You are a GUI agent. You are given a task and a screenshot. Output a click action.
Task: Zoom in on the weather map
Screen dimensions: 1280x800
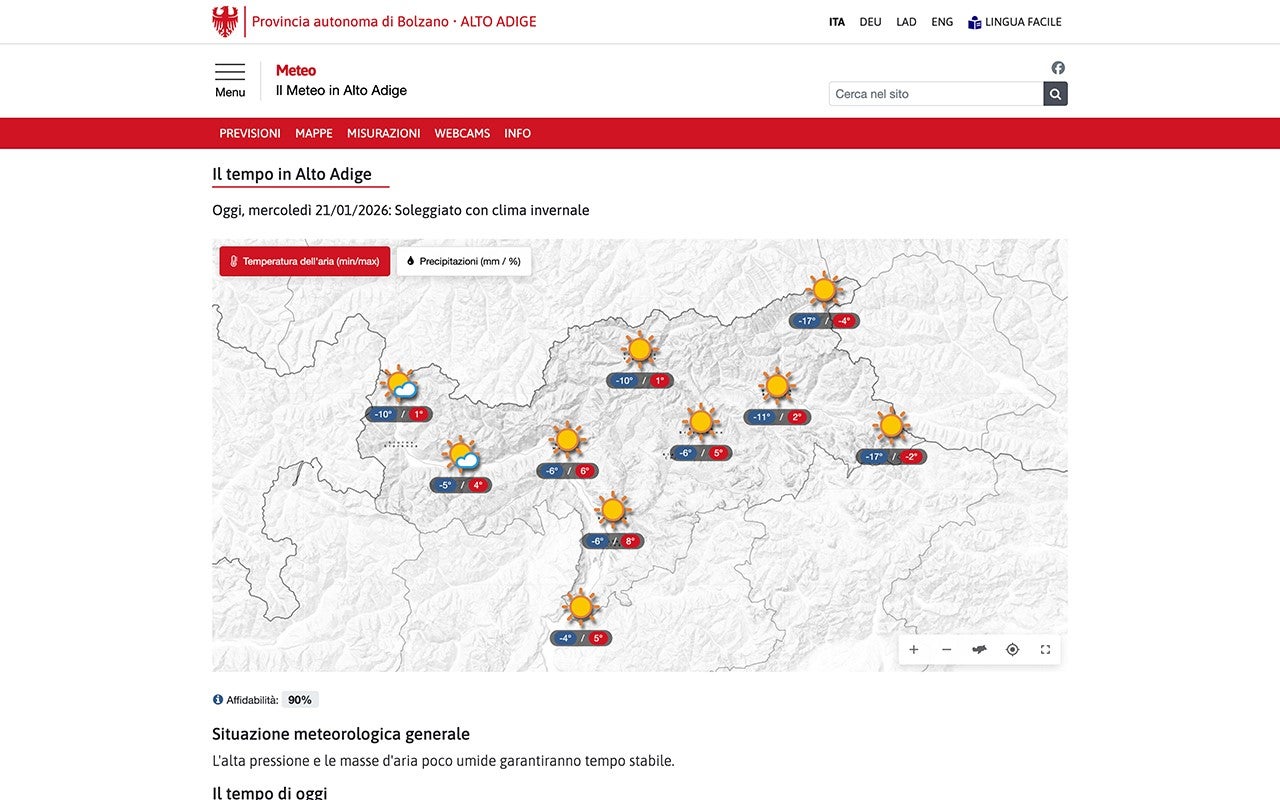[x=913, y=650]
